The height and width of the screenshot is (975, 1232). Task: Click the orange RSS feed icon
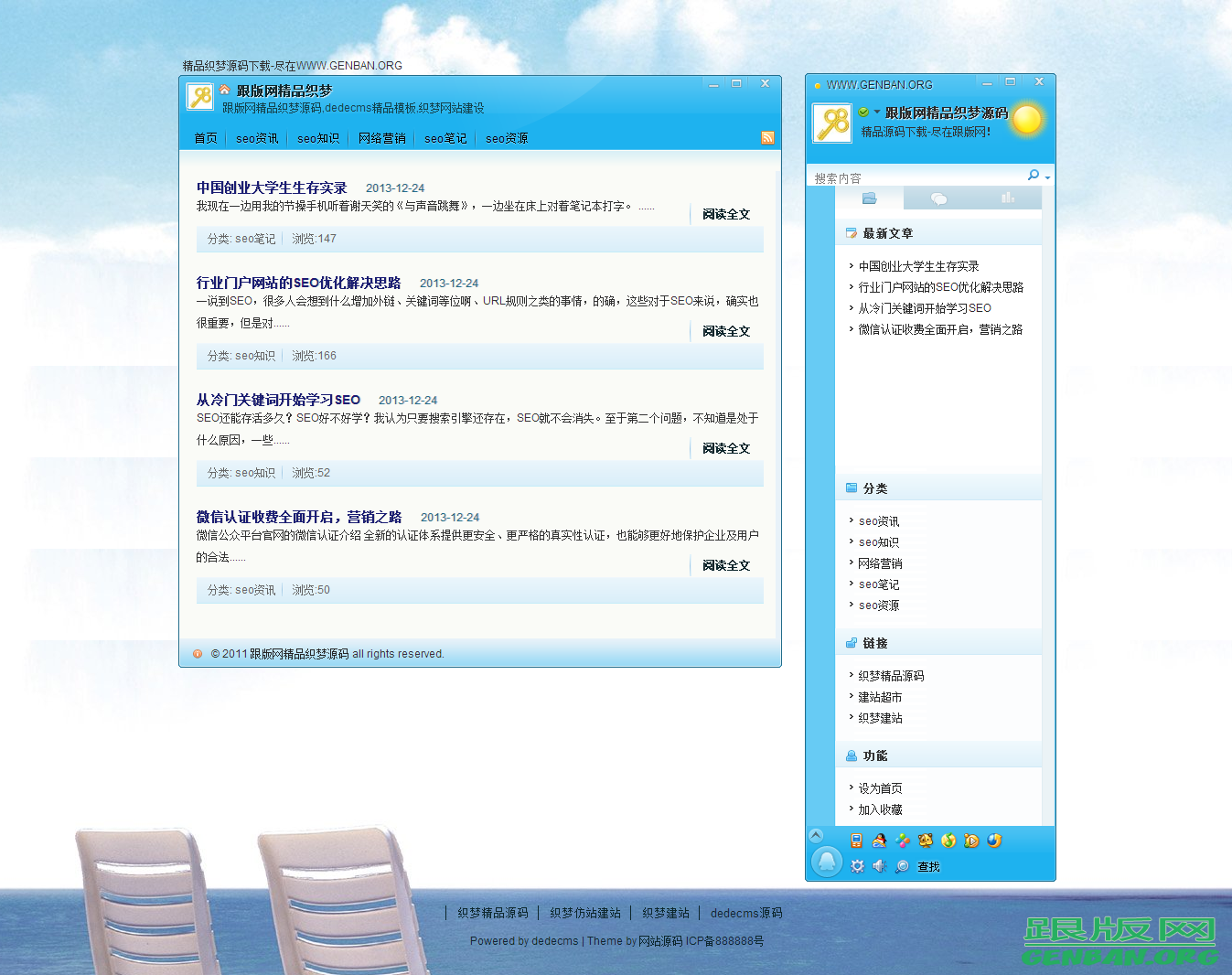pos(767,138)
